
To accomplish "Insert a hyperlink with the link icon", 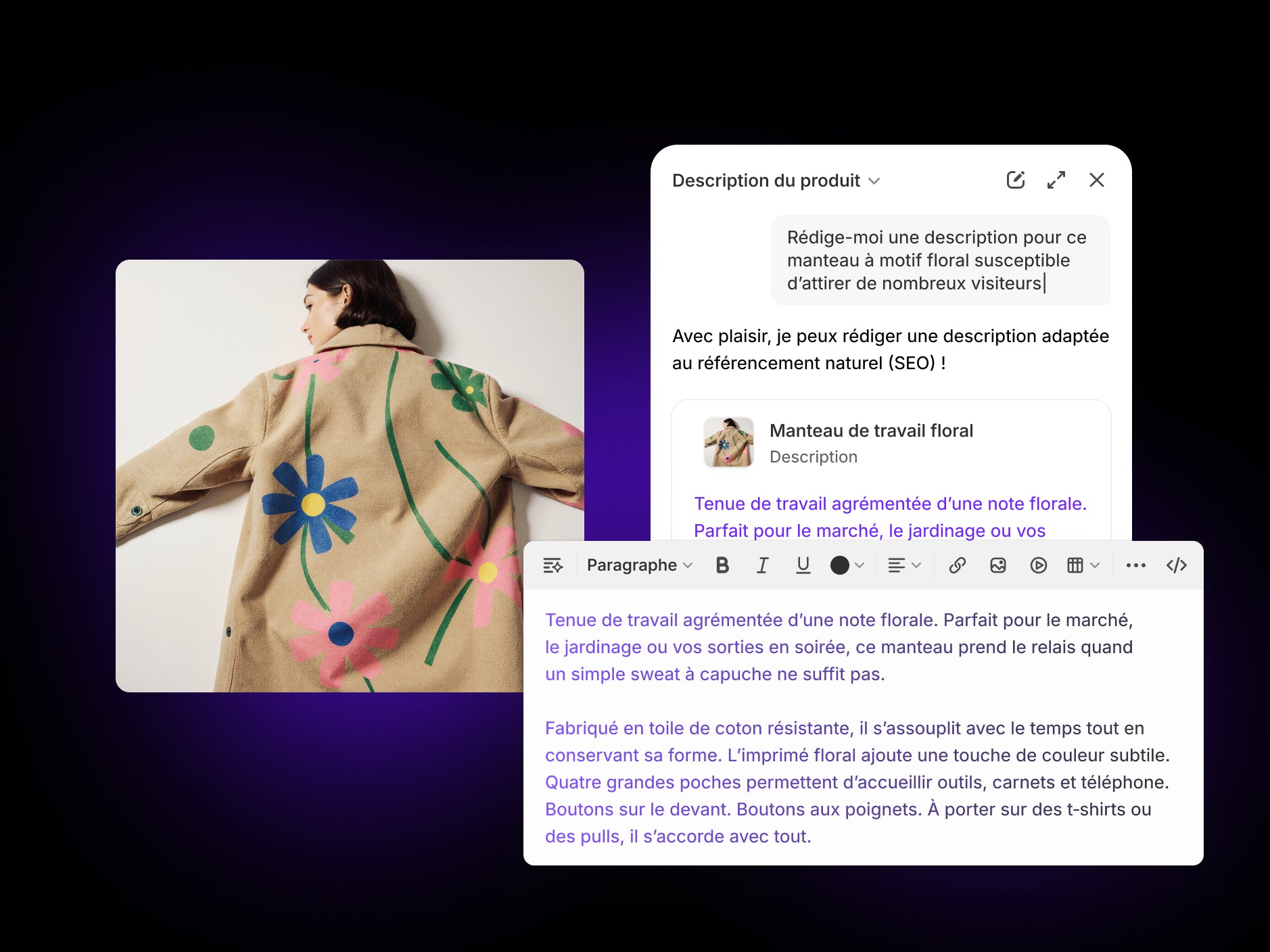I will pos(958,565).
